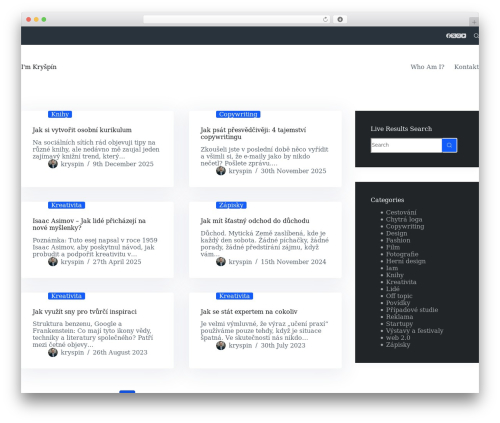
Task: Select Případové studie category
Action: pos(412,310)
